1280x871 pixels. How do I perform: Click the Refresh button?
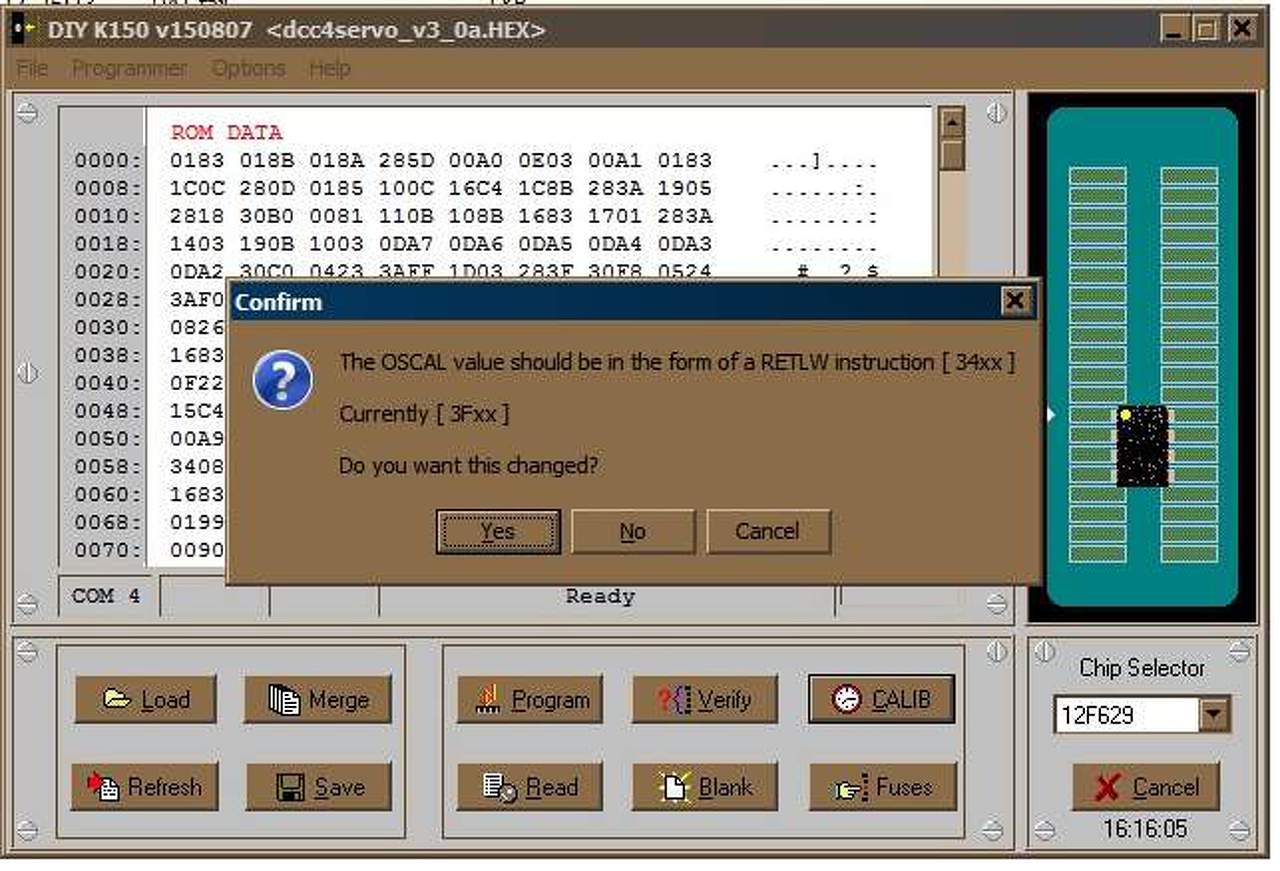pyautogui.click(x=145, y=786)
